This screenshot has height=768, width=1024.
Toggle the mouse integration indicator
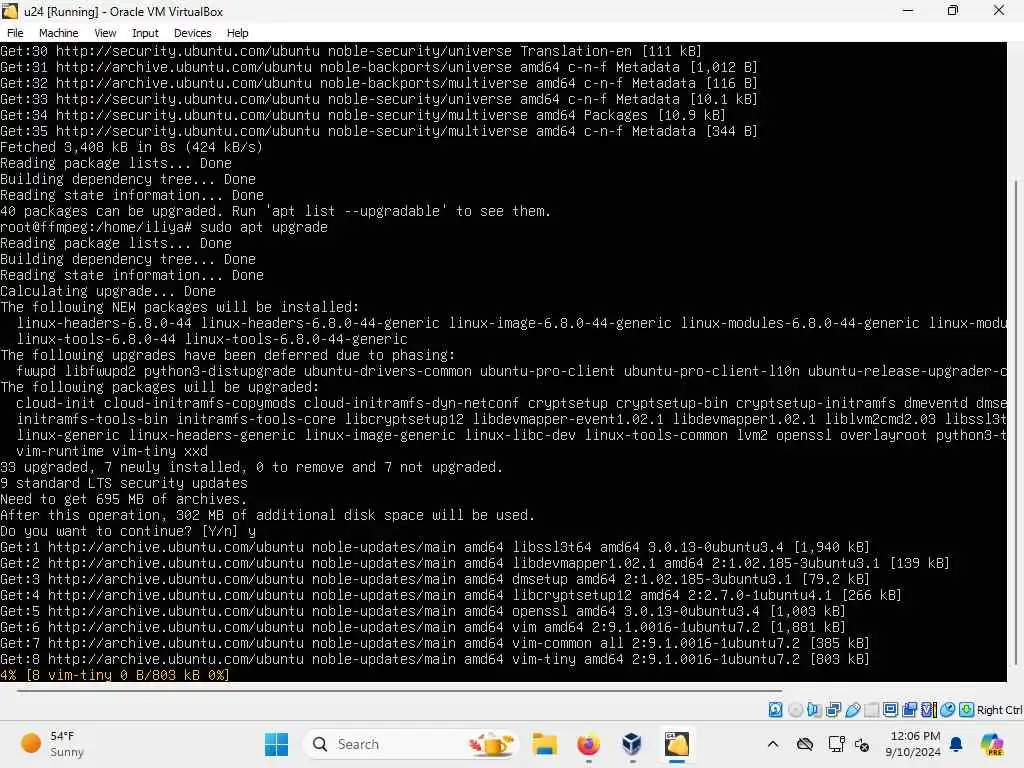[x=948, y=710]
